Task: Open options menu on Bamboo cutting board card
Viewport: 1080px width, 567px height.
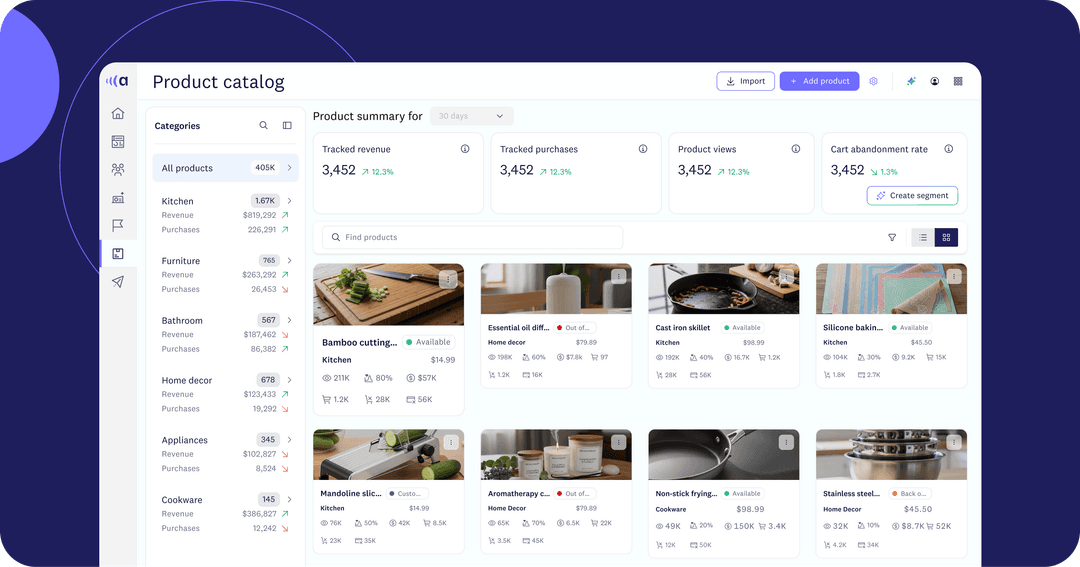Action: [x=448, y=279]
